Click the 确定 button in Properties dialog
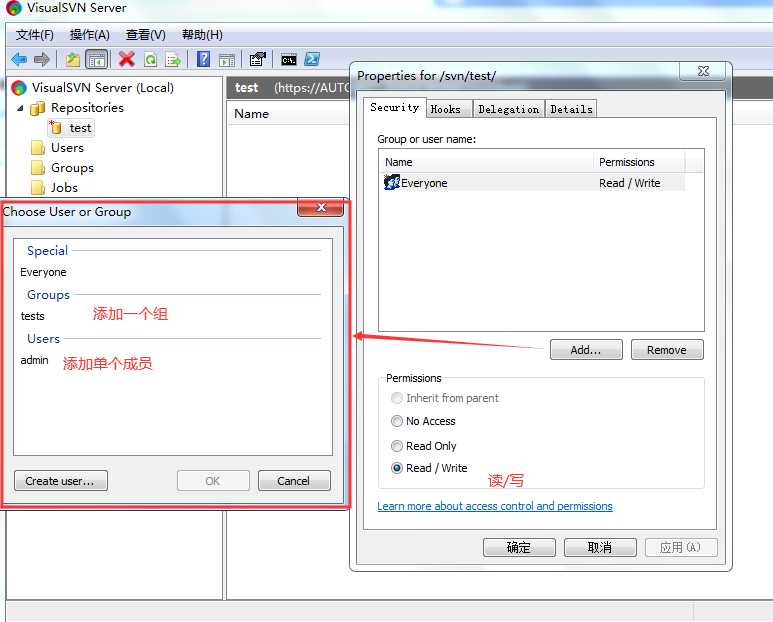Image resolution: width=773 pixels, height=622 pixels. coord(519,548)
